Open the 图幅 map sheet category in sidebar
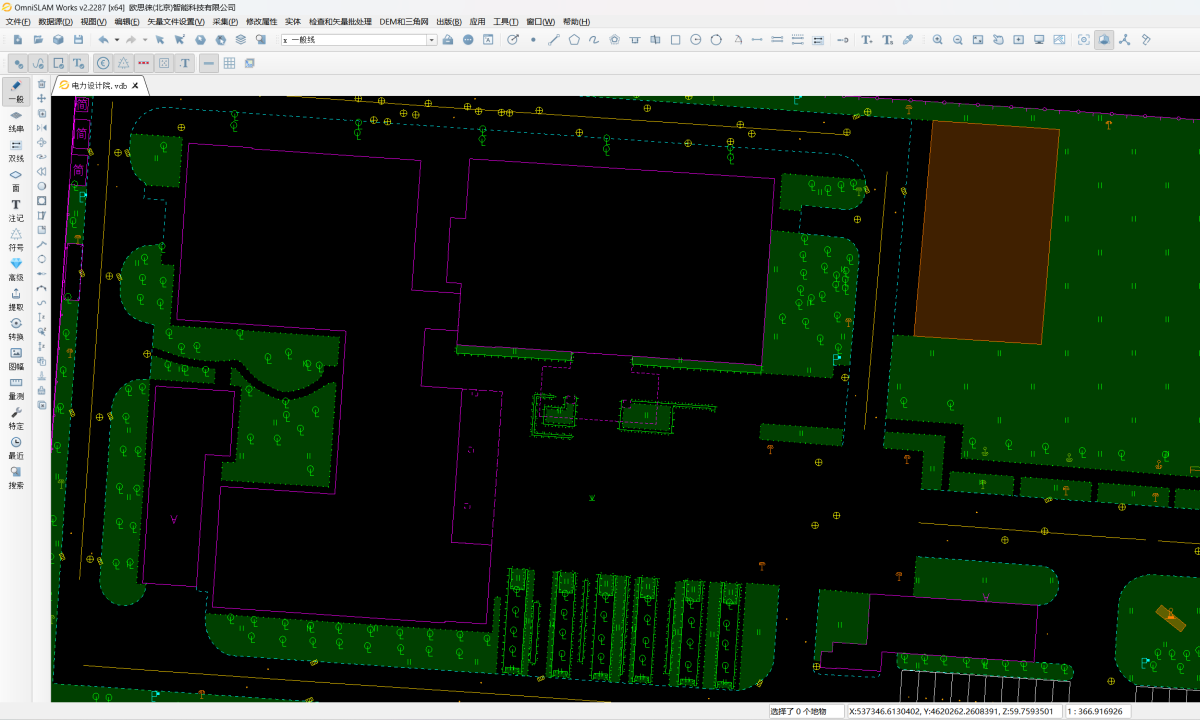This screenshot has width=1200, height=720. [16, 359]
